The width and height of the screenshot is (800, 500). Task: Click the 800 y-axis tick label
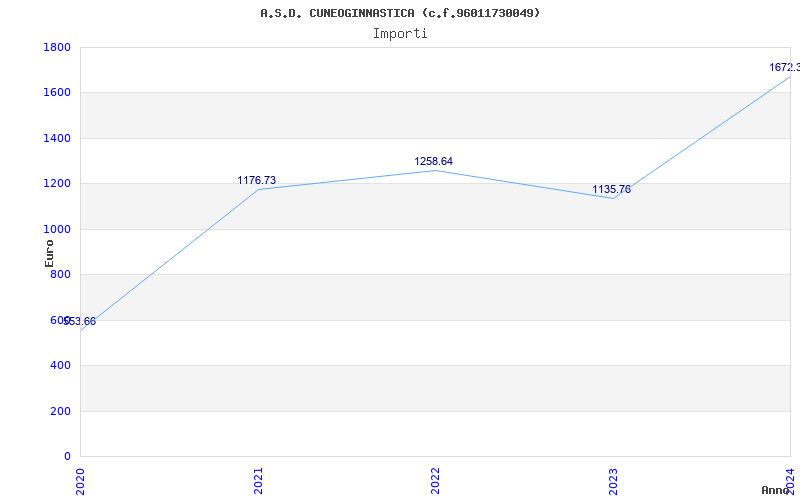point(60,275)
